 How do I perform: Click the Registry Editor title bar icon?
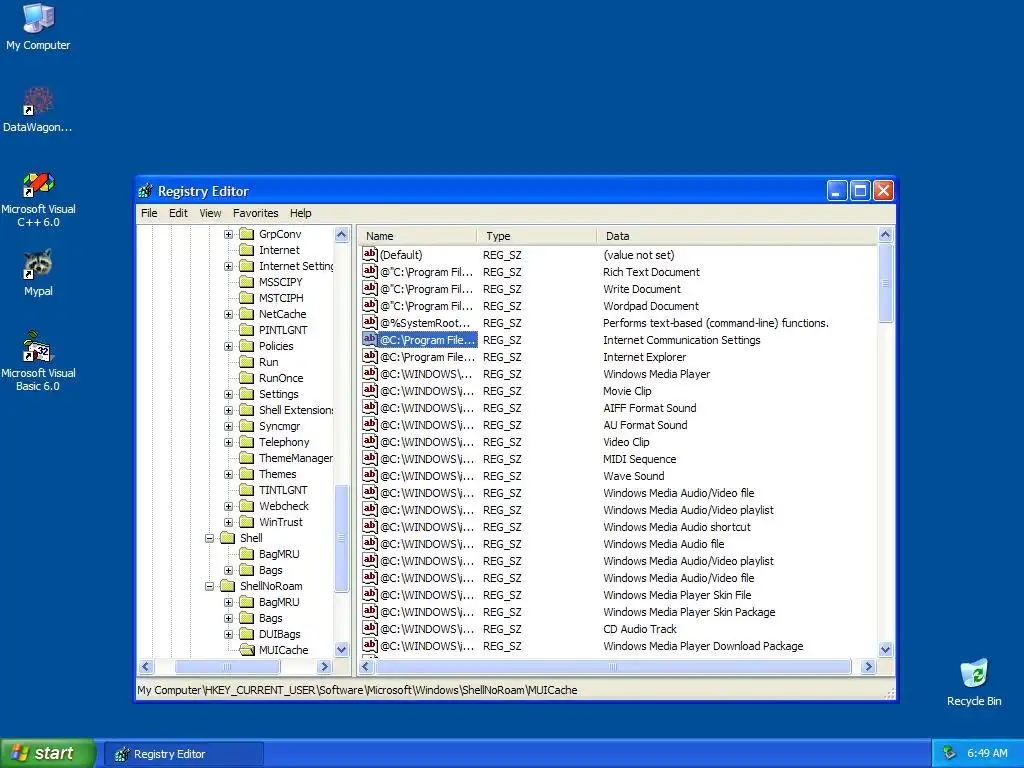(146, 191)
